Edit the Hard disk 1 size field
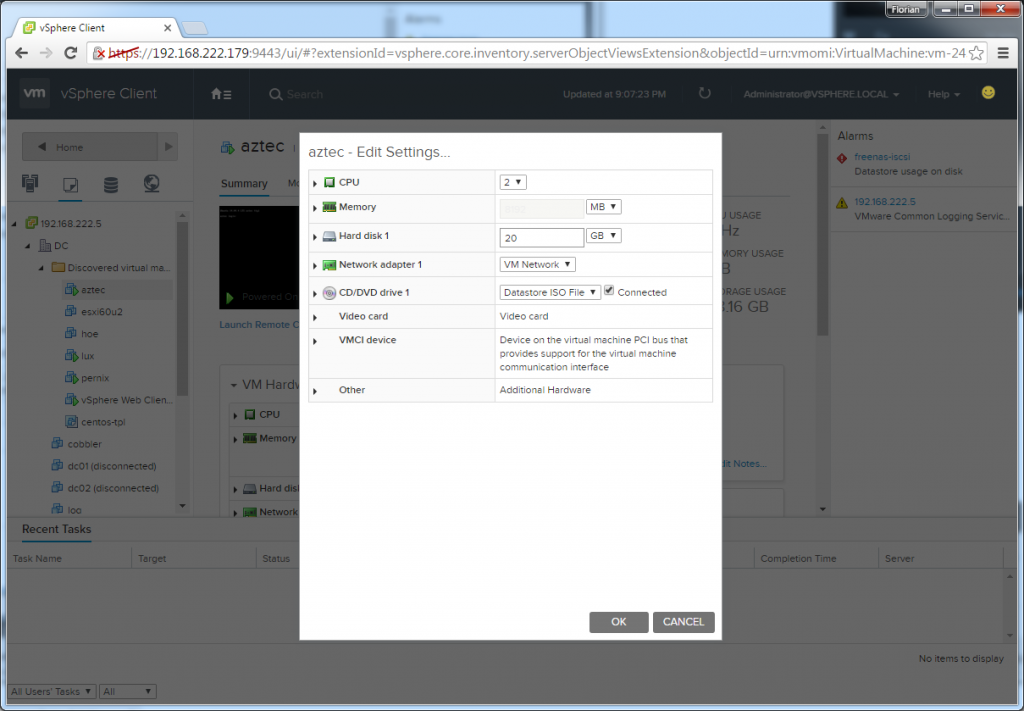The height and width of the screenshot is (711, 1024). click(540, 237)
